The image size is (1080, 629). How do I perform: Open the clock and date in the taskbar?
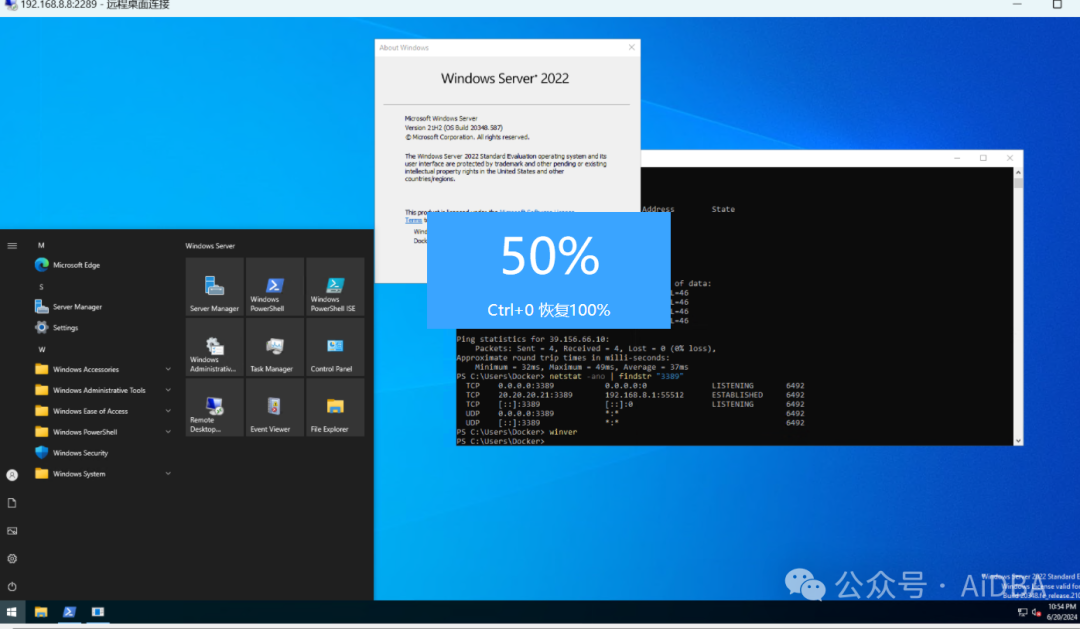point(1061,612)
